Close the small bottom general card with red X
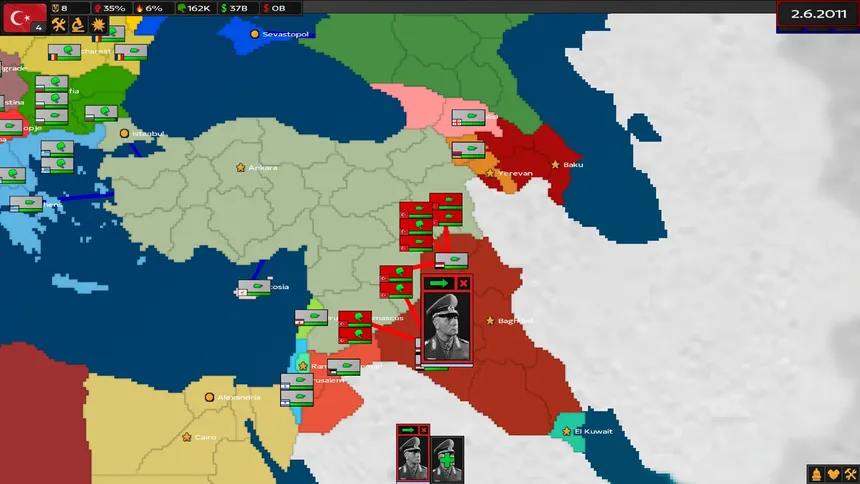The height and width of the screenshot is (484, 860). coord(423,430)
